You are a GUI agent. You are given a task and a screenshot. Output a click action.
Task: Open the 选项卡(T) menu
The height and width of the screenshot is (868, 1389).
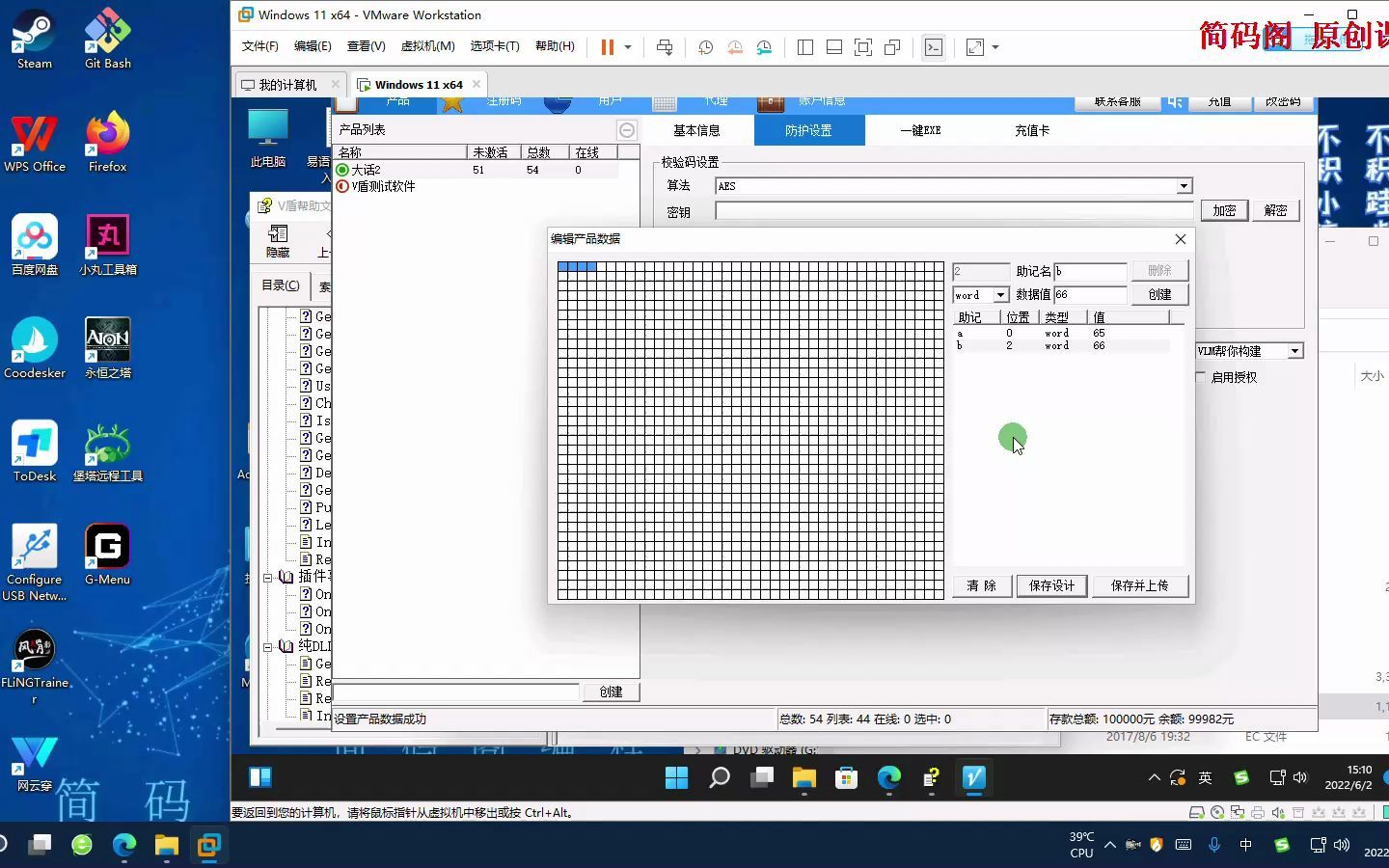(x=495, y=46)
